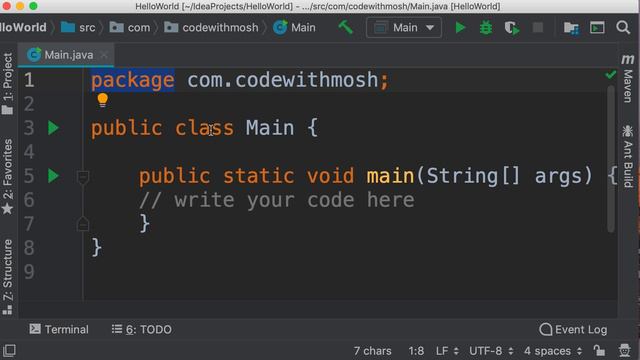Open the Run Anything toolbar icon

tap(597, 27)
